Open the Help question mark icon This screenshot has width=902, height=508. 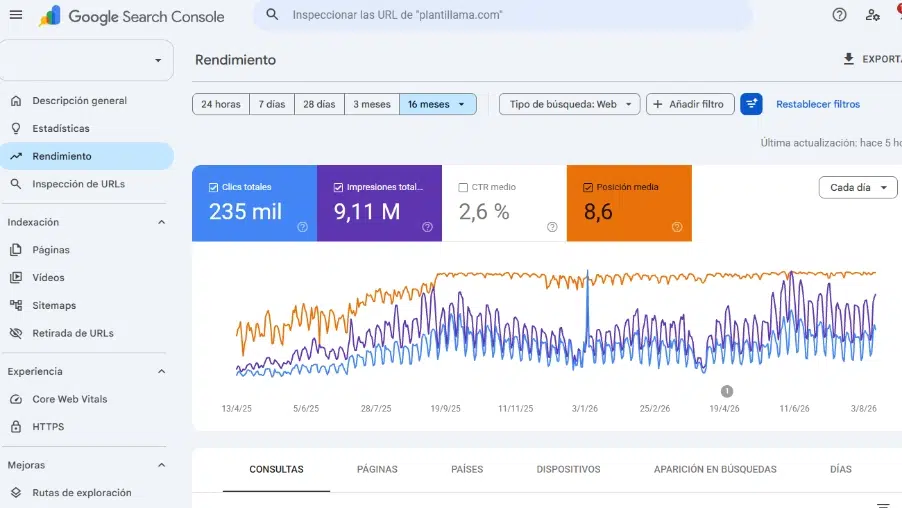click(839, 15)
